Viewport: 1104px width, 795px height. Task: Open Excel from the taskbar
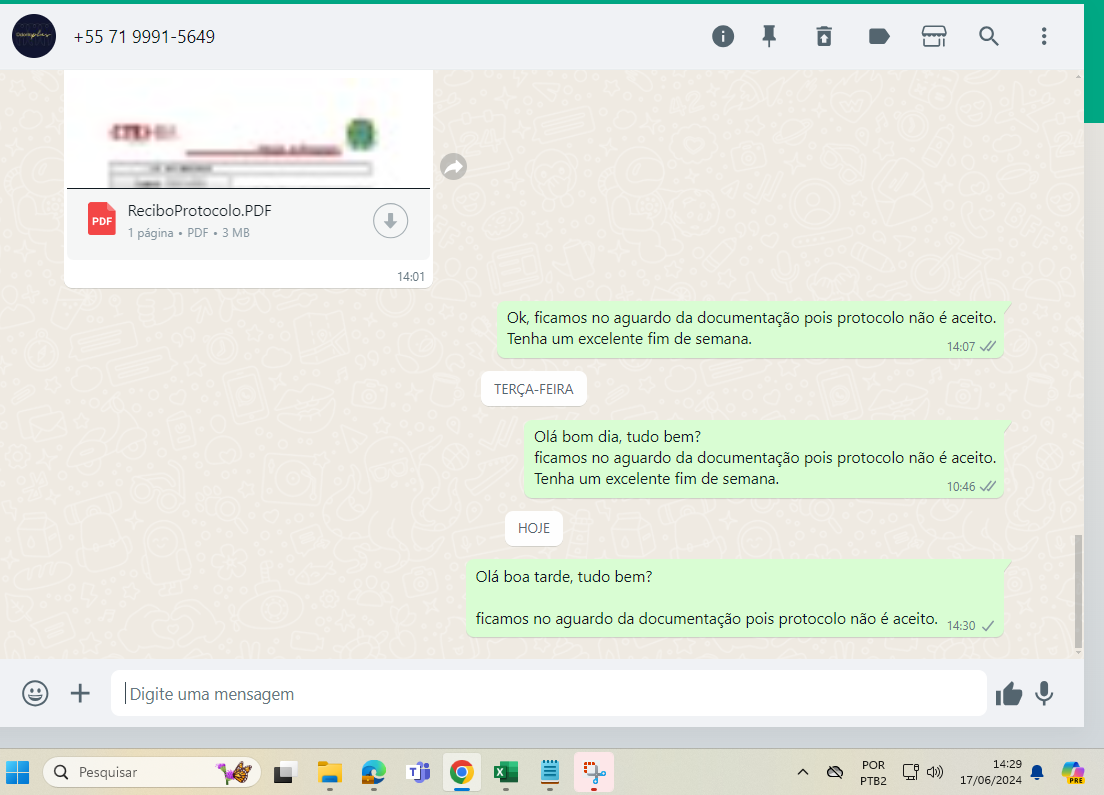[x=505, y=772]
